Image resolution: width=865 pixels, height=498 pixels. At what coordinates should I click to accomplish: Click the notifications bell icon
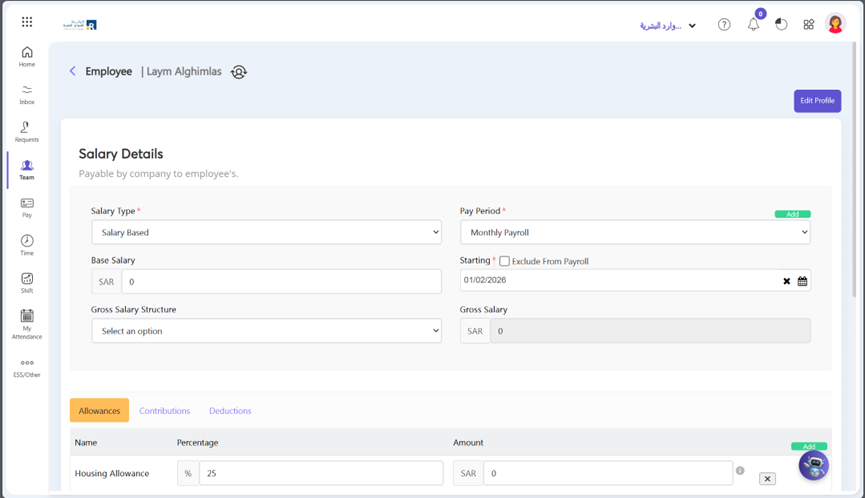point(753,25)
